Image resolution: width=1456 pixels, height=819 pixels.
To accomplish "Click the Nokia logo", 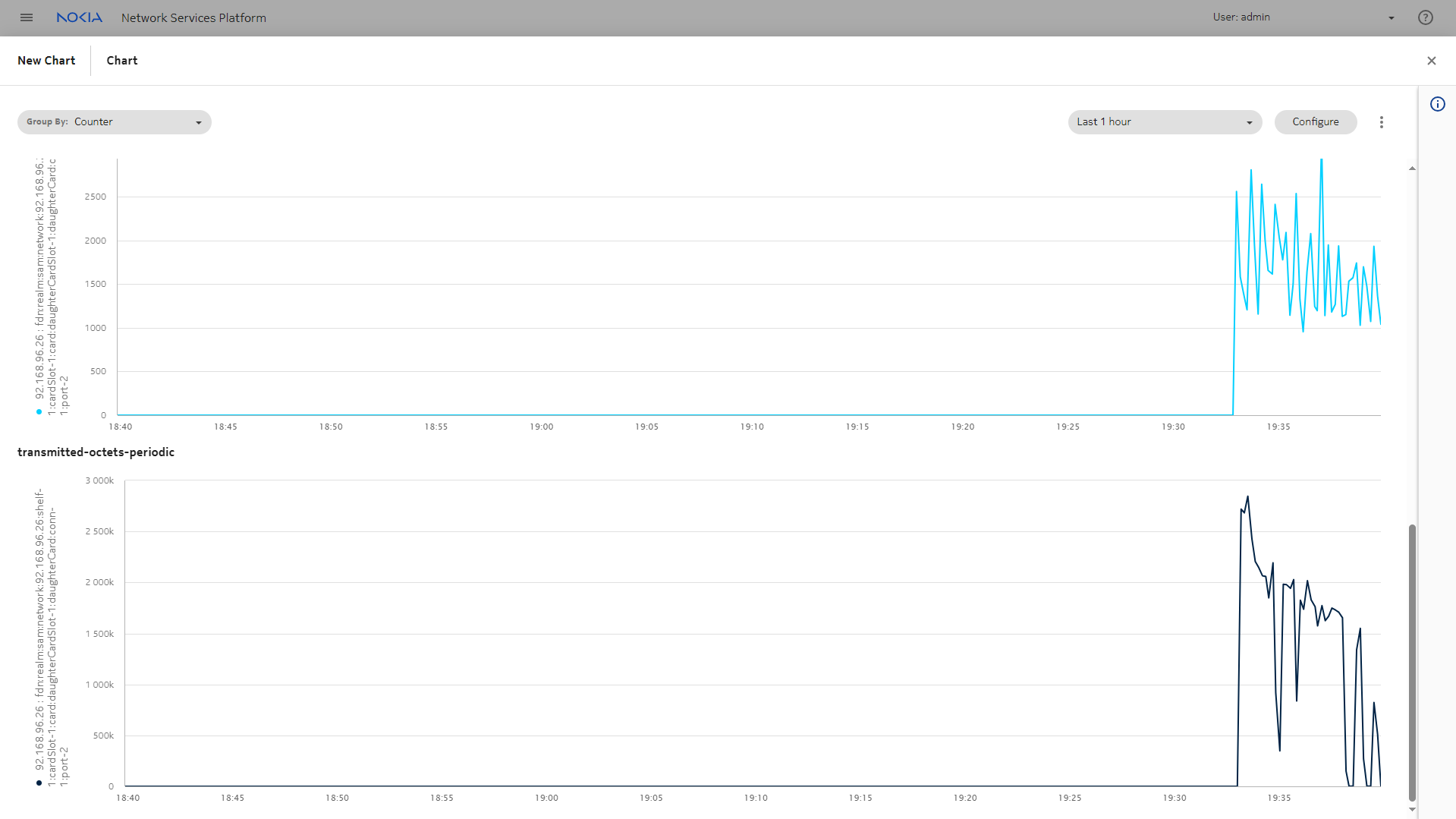I will pos(79,17).
